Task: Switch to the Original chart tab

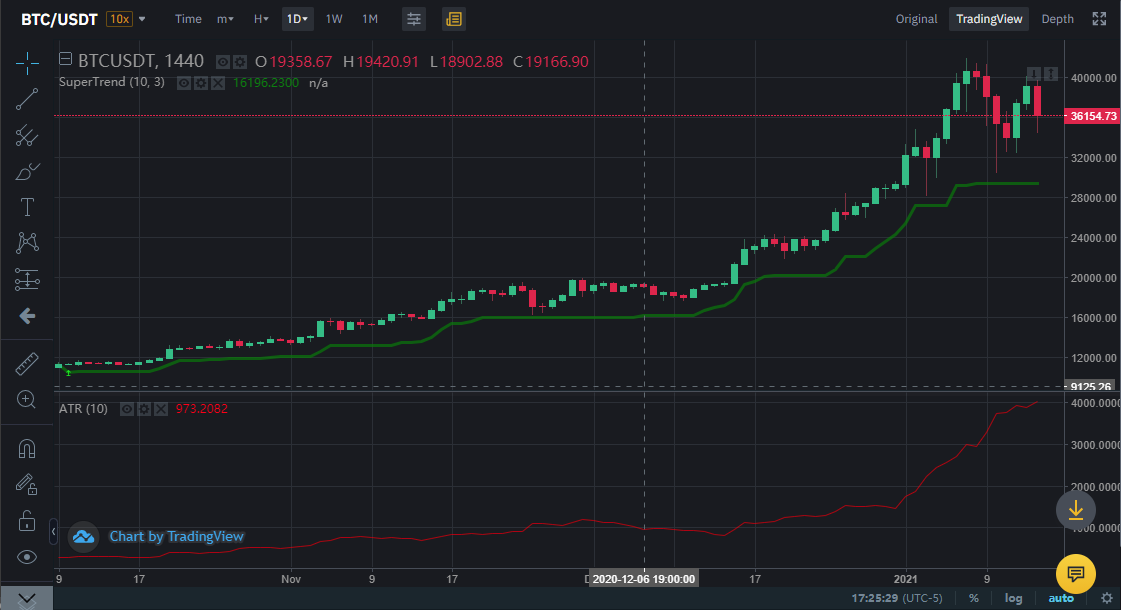Action: pos(916,18)
